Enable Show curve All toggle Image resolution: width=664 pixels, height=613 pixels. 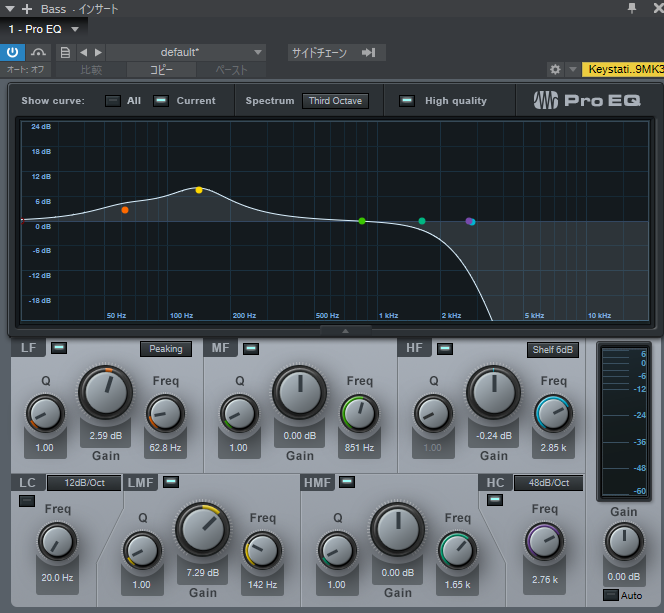113,101
